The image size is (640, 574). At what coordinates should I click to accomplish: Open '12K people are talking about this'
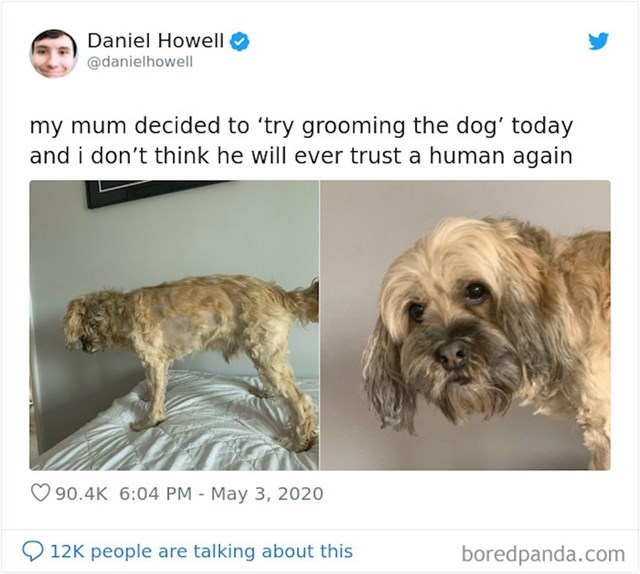point(201,551)
